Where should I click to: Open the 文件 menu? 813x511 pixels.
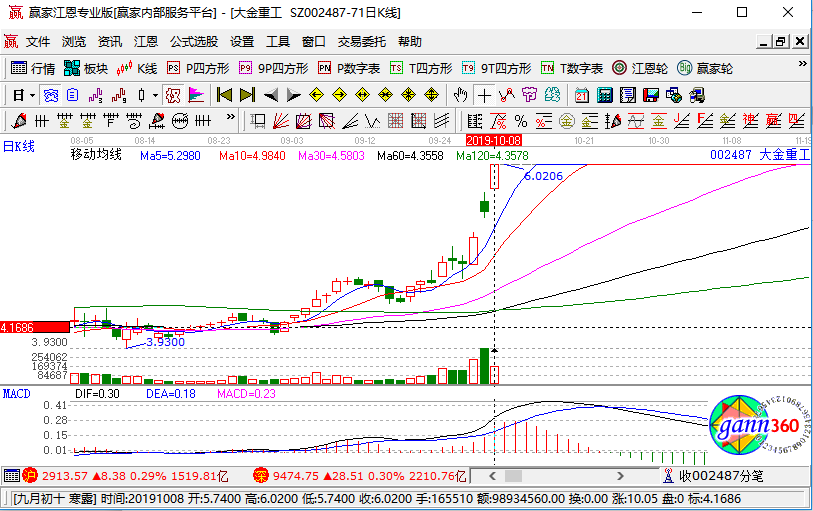(x=38, y=41)
